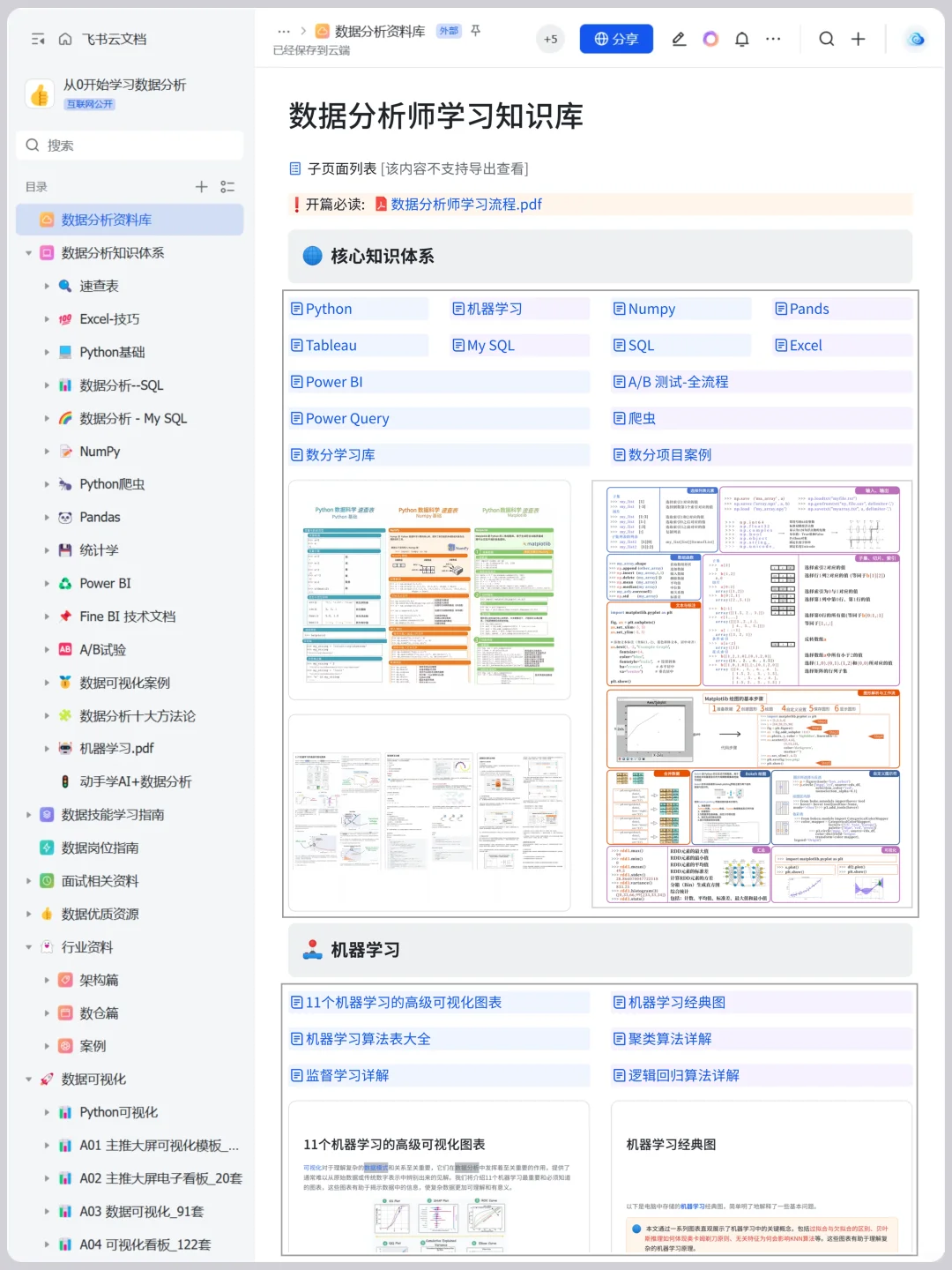The image size is (952, 1270).
Task: Open 动手学AI+数据分析 in sidebar
Action: pos(136,781)
